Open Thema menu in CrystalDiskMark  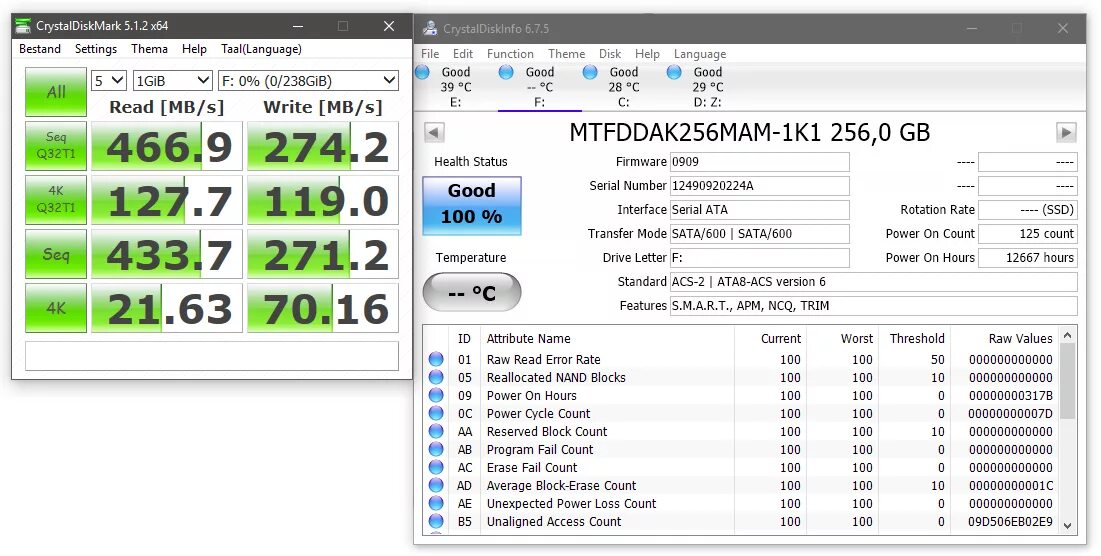coord(150,49)
